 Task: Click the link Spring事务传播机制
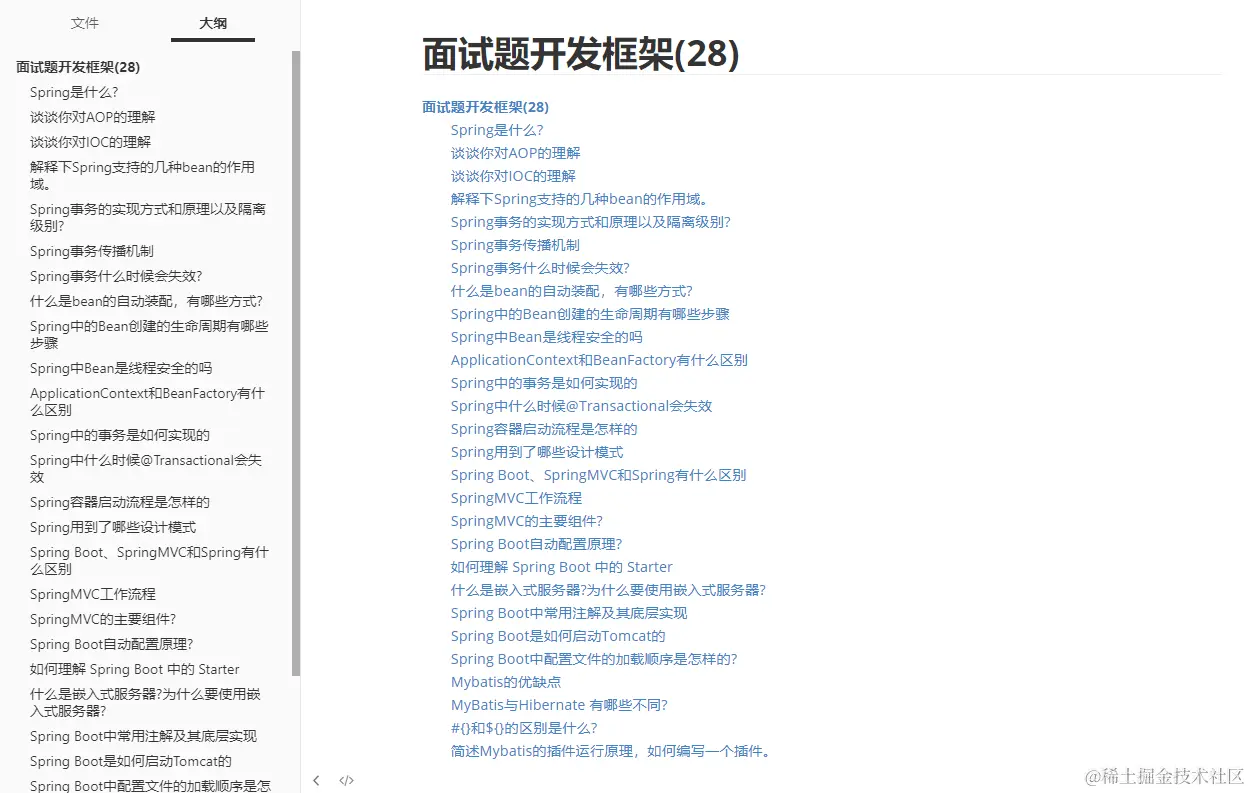coord(515,245)
